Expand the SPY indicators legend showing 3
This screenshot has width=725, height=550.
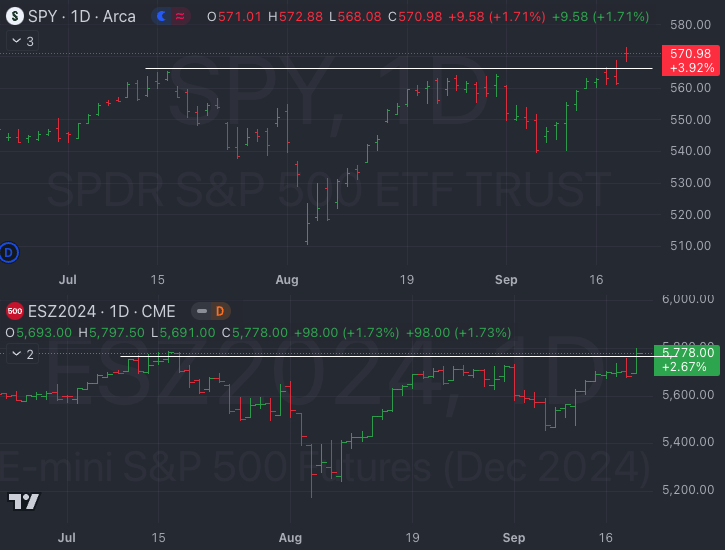pyautogui.click(x=21, y=41)
